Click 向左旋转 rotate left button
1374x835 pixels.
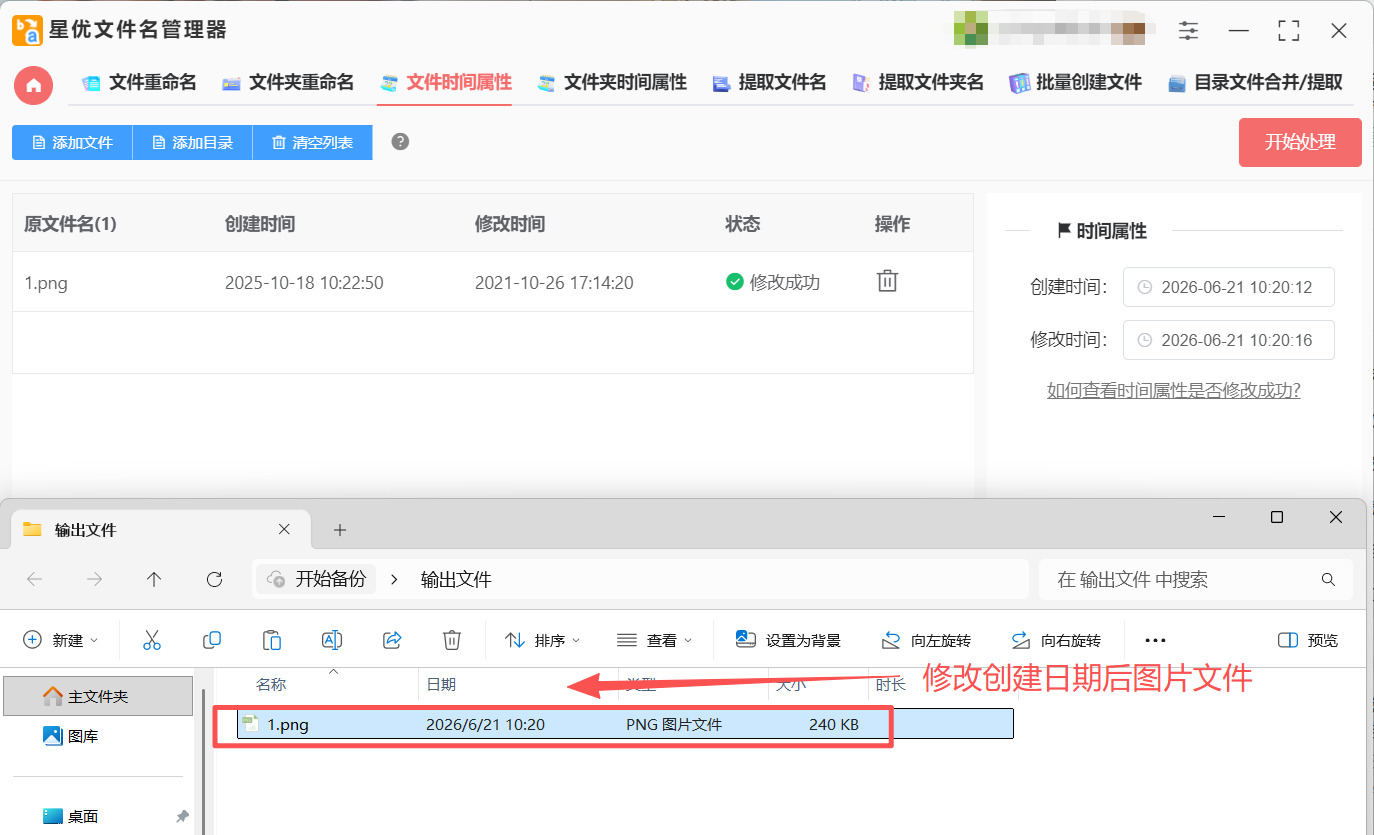(x=926, y=640)
